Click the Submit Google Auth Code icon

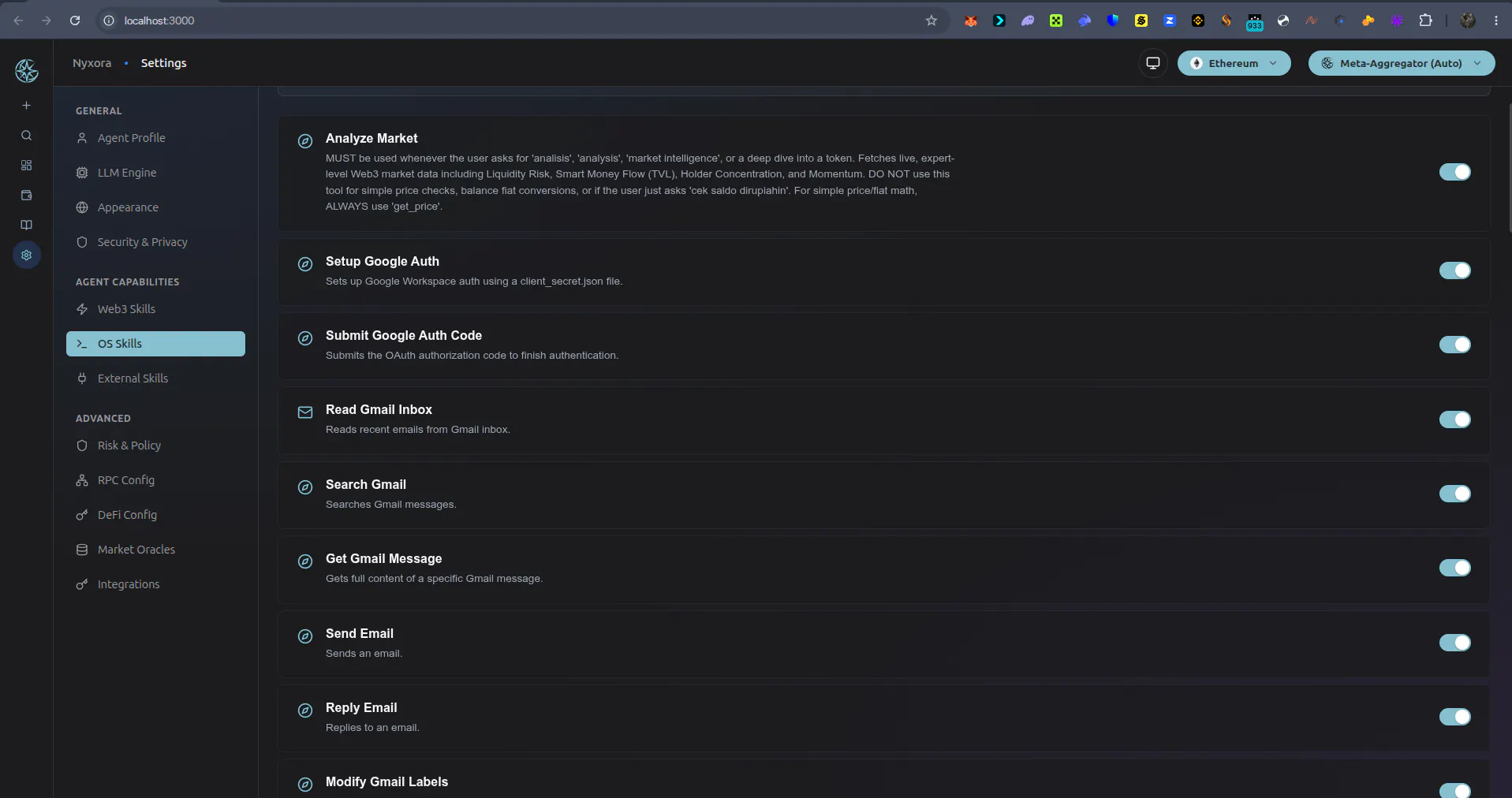pyautogui.click(x=305, y=338)
